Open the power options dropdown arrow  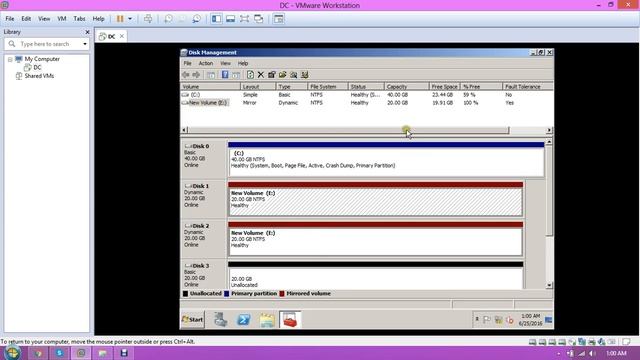pos(130,19)
